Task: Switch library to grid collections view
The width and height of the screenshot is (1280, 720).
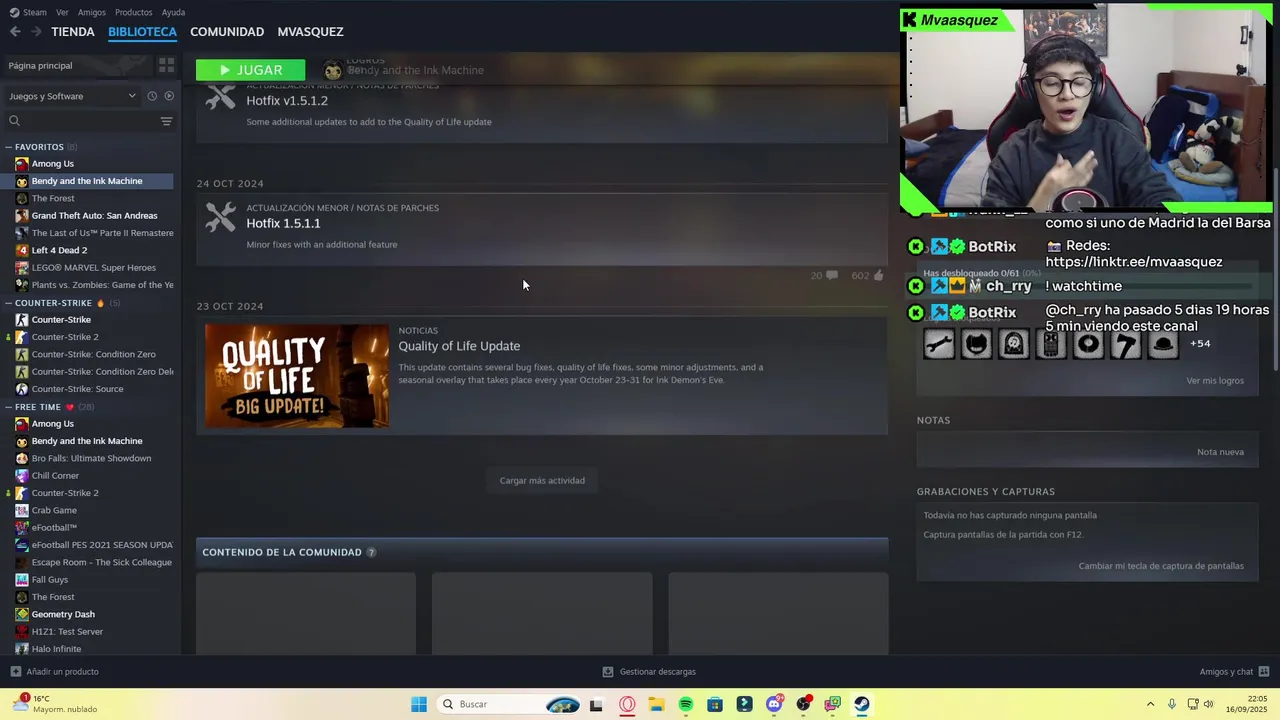Action: (166, 65)
